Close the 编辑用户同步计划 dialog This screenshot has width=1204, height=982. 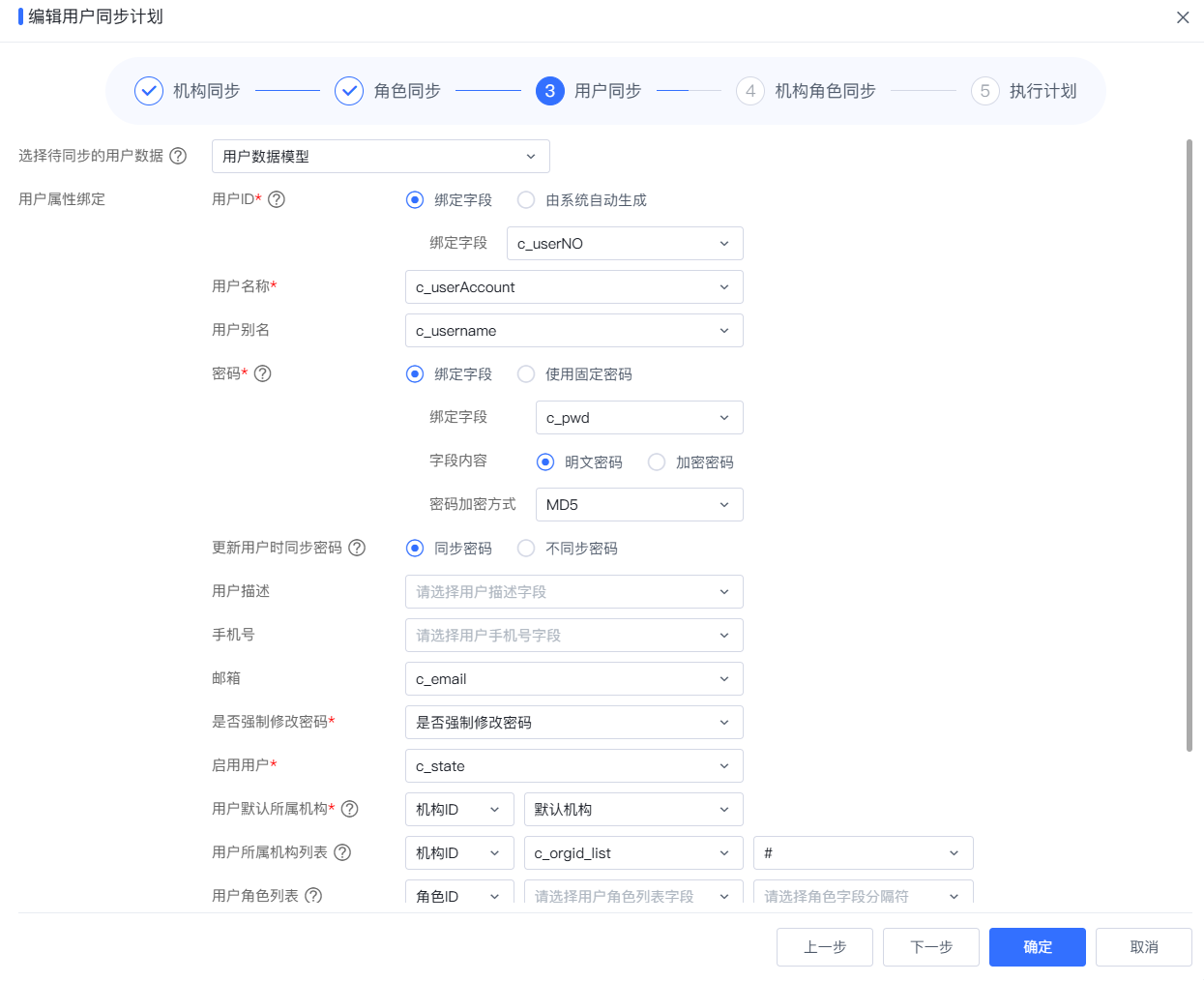point(1183,17)
